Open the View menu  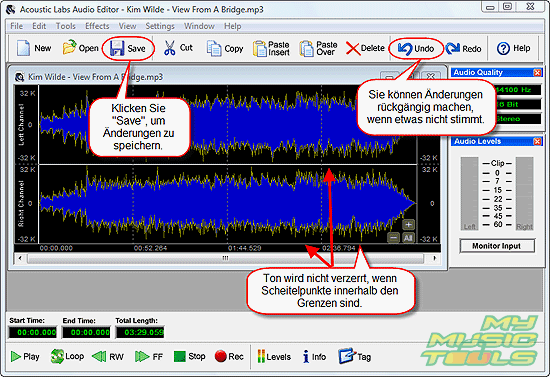tap(127, 26)
